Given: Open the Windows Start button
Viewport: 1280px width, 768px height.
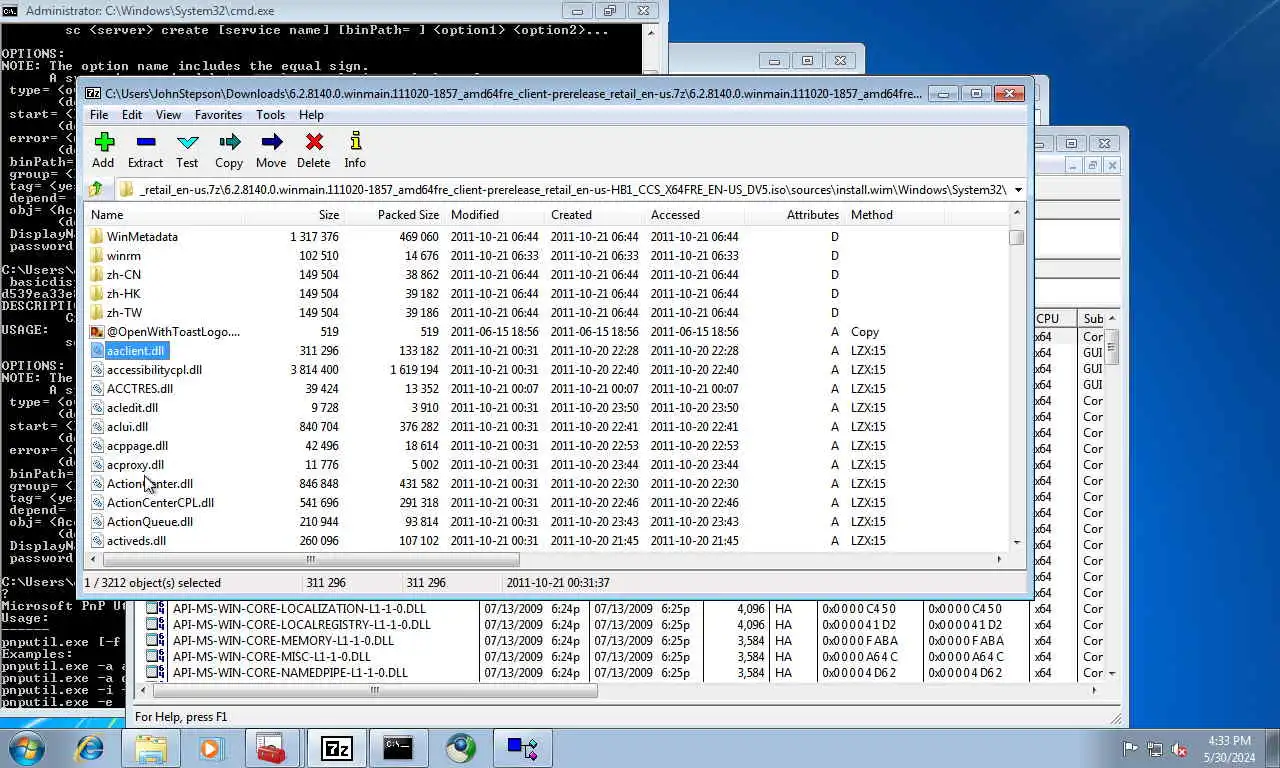Looking at the screenshot, I should pyautogui.click(x=27, y=747).
